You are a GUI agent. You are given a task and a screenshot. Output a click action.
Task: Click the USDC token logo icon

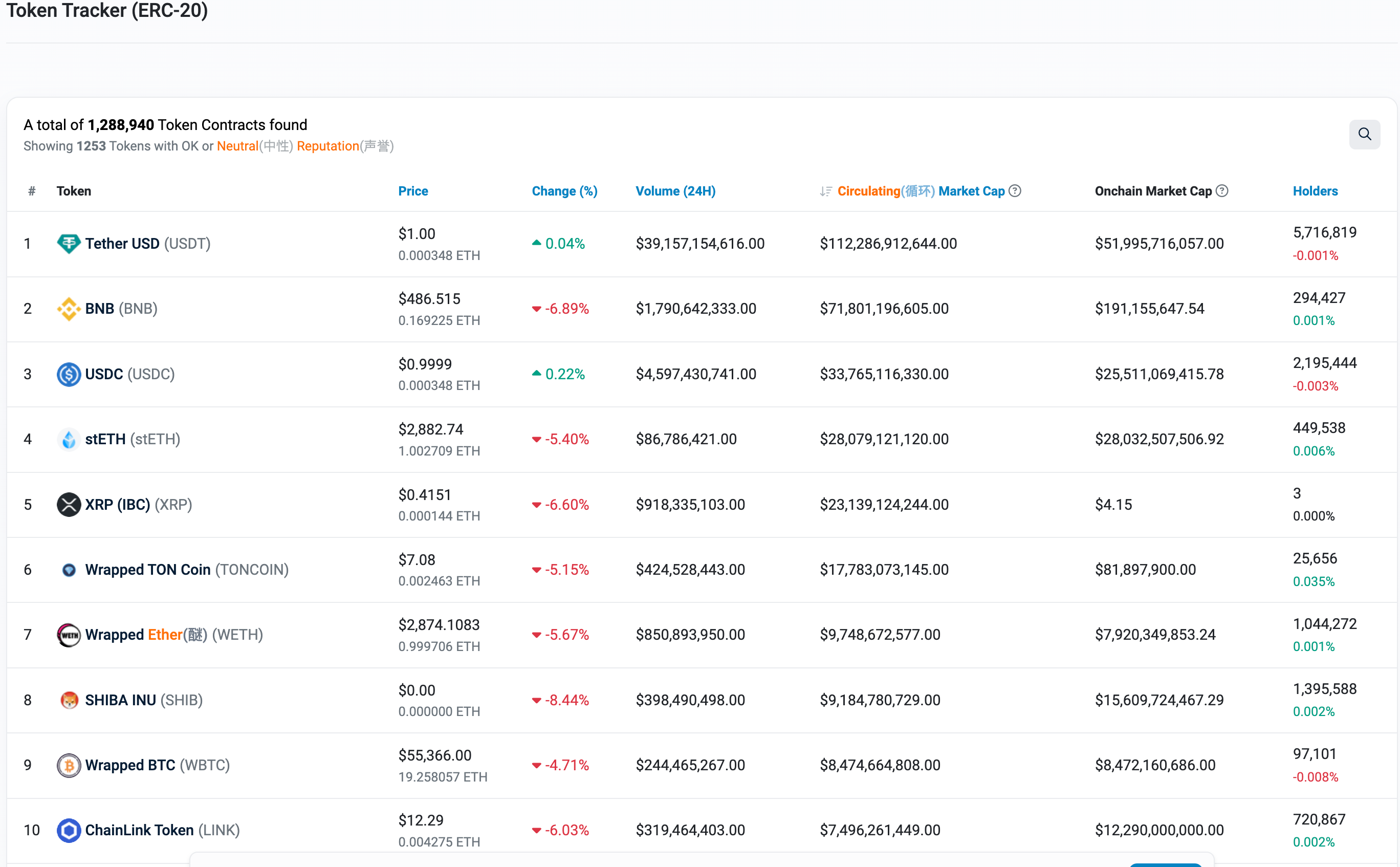(69, 375)
